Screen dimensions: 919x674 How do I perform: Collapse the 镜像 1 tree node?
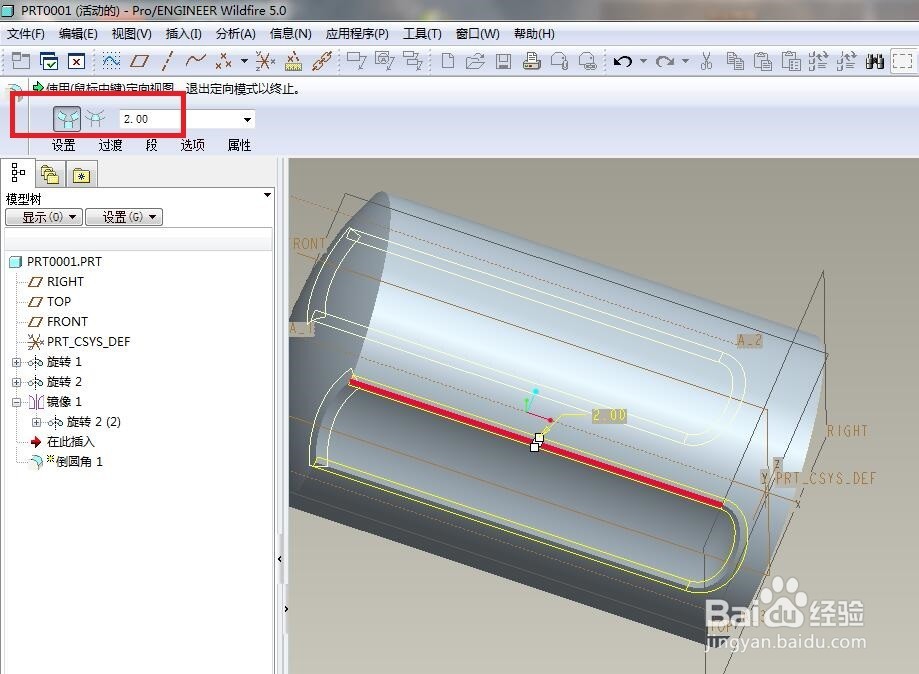(x=16, y=402)
